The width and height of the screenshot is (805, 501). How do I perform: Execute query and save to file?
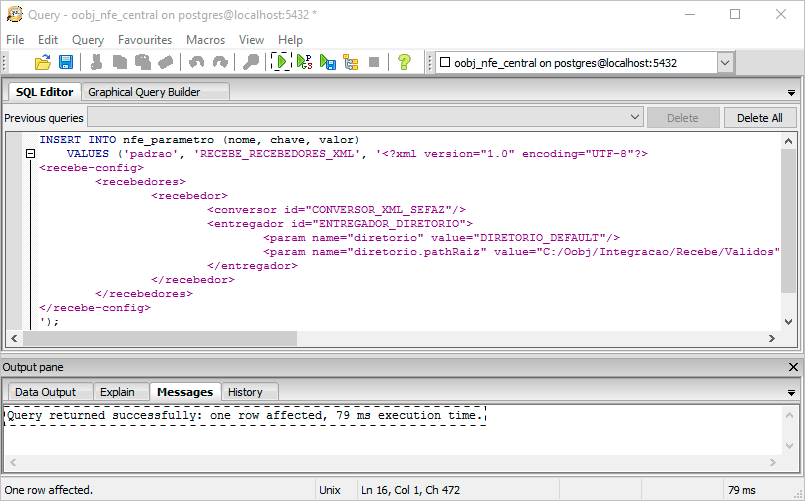click(x=328, y=63)
